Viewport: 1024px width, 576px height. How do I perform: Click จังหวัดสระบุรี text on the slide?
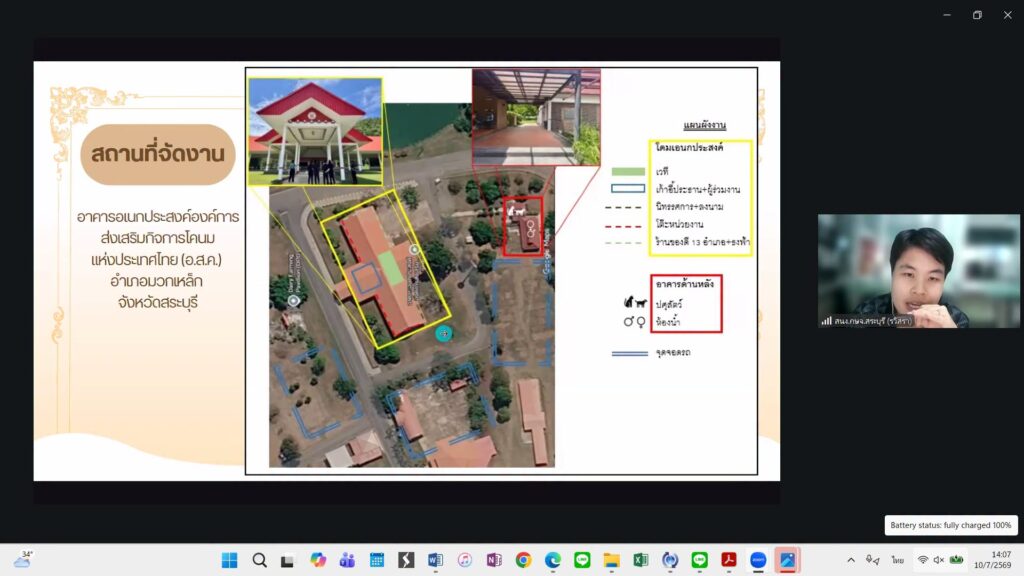coord(158,302)
